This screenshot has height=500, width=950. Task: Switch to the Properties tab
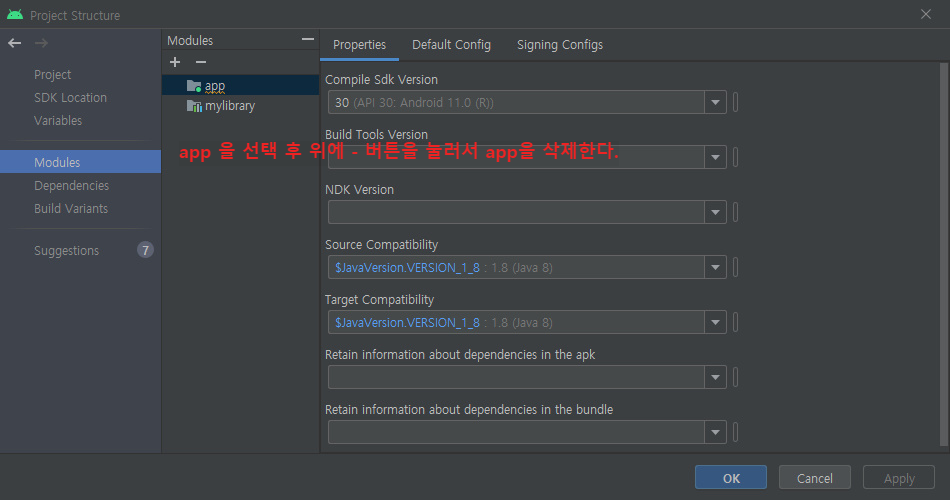359,45
